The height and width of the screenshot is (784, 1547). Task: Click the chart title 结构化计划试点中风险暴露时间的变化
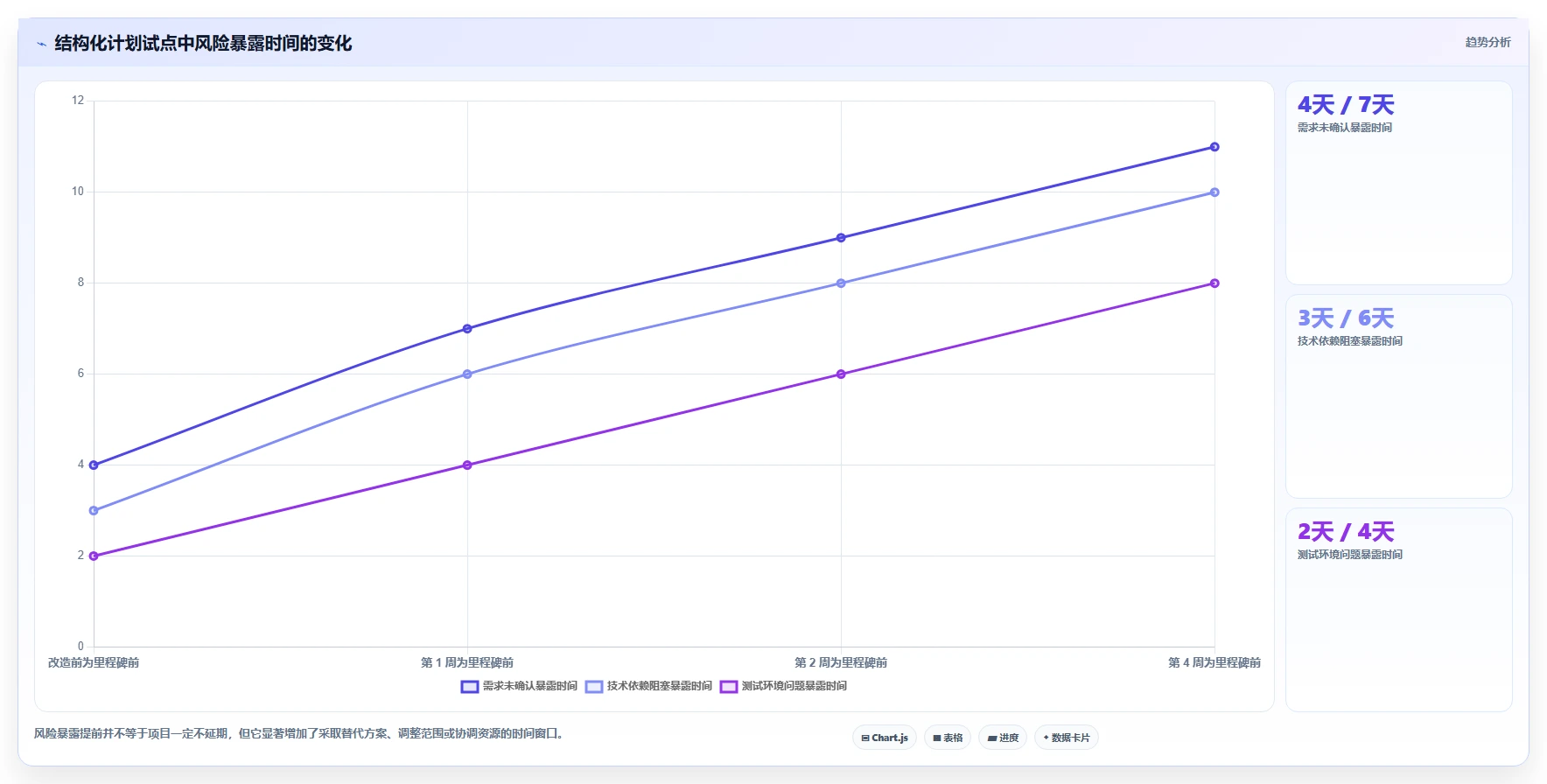(203, 44)
